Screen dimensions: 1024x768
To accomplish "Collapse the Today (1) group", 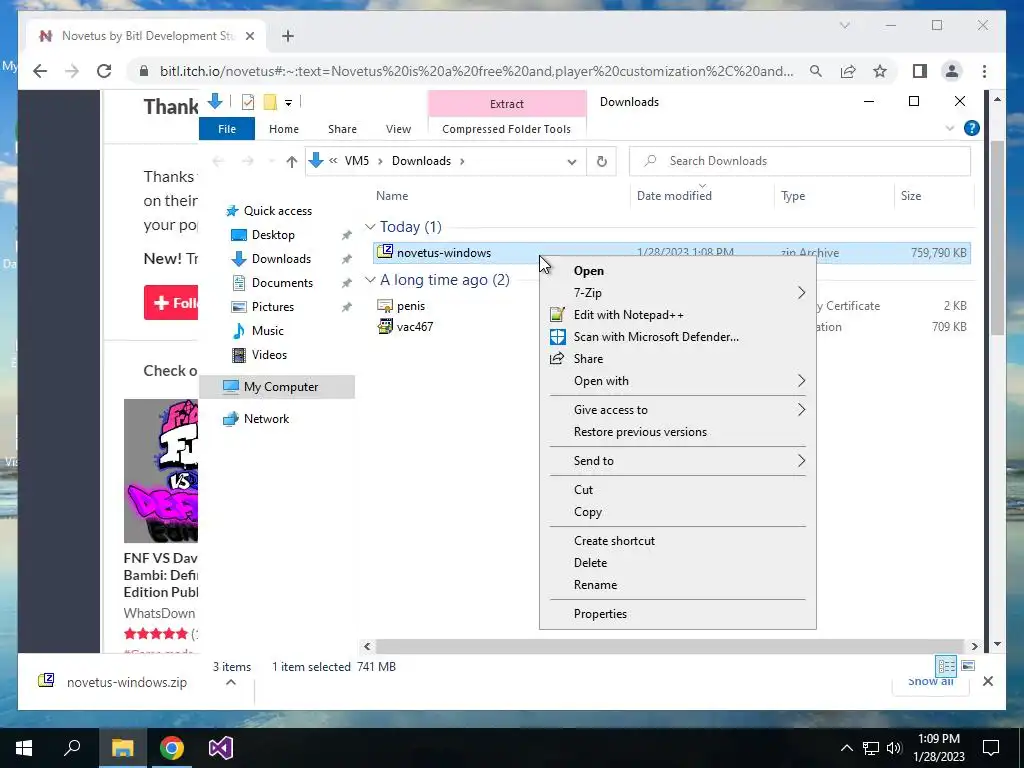I will click(370, 227).
